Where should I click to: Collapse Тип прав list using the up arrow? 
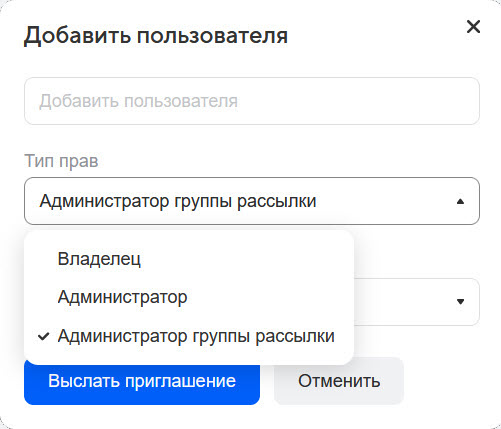pyautogui.click(x=460, y=201)
